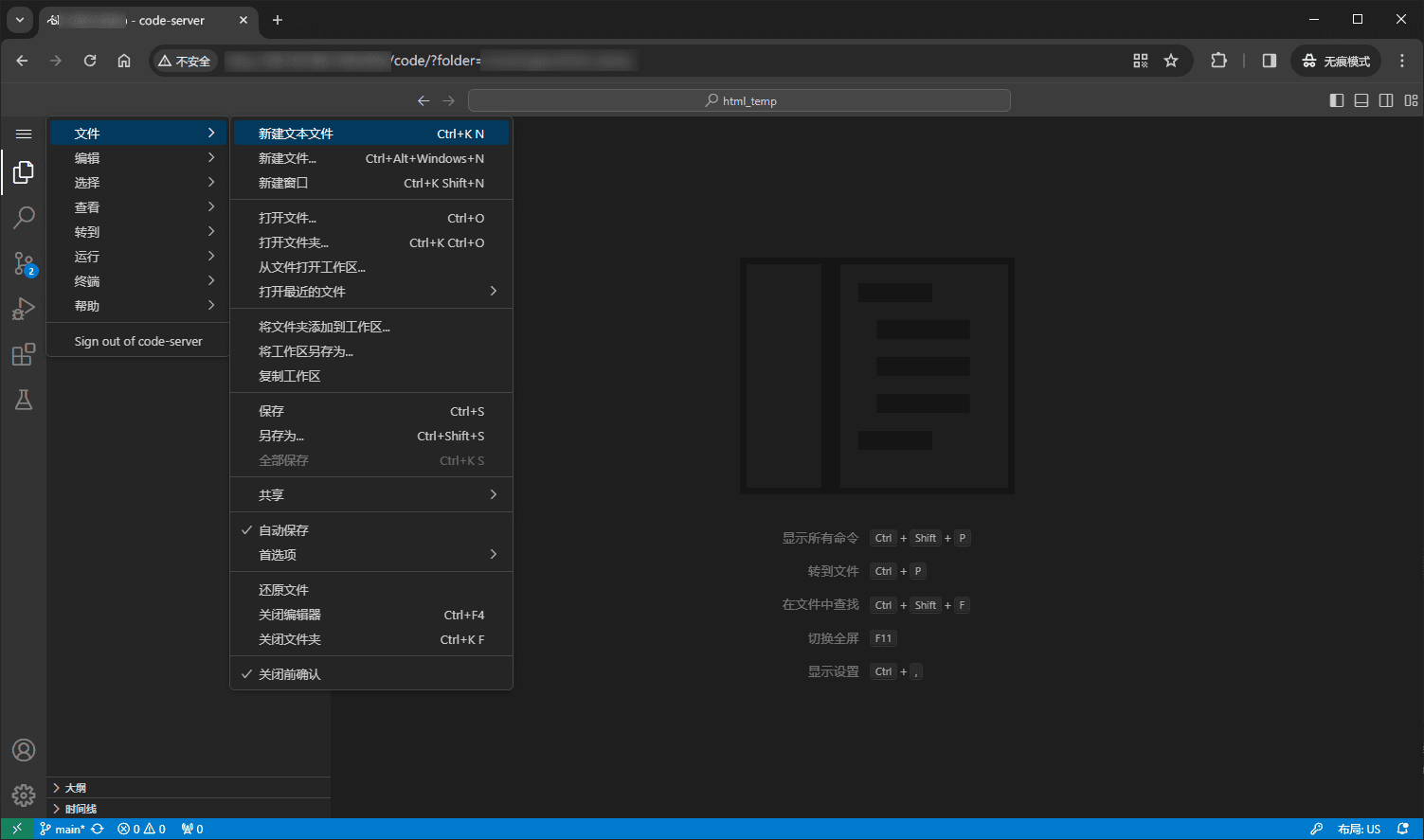Go back in editor history arrow
The height and width of the screenshot is (840, 1424).
tap(424, 100)
